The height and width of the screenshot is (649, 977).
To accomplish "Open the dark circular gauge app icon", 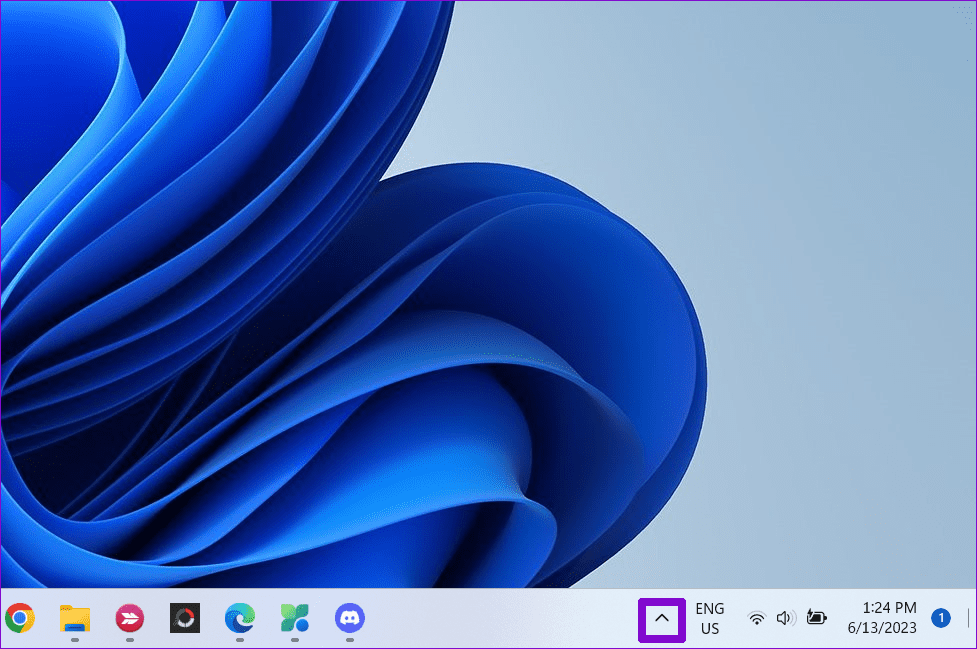I will (x=185, y=618).
